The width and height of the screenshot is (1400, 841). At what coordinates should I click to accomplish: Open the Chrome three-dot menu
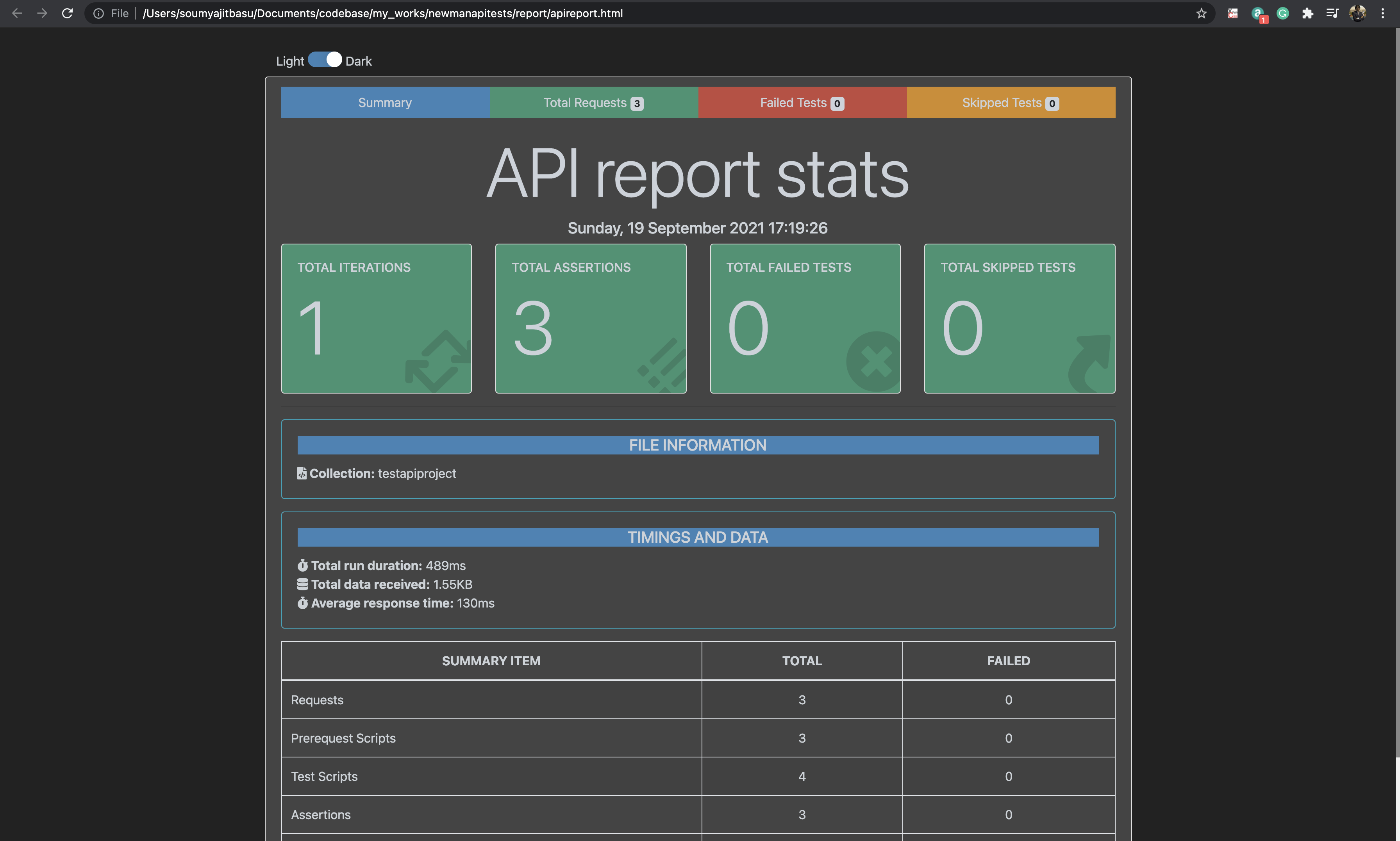(x=1384, y=13)
